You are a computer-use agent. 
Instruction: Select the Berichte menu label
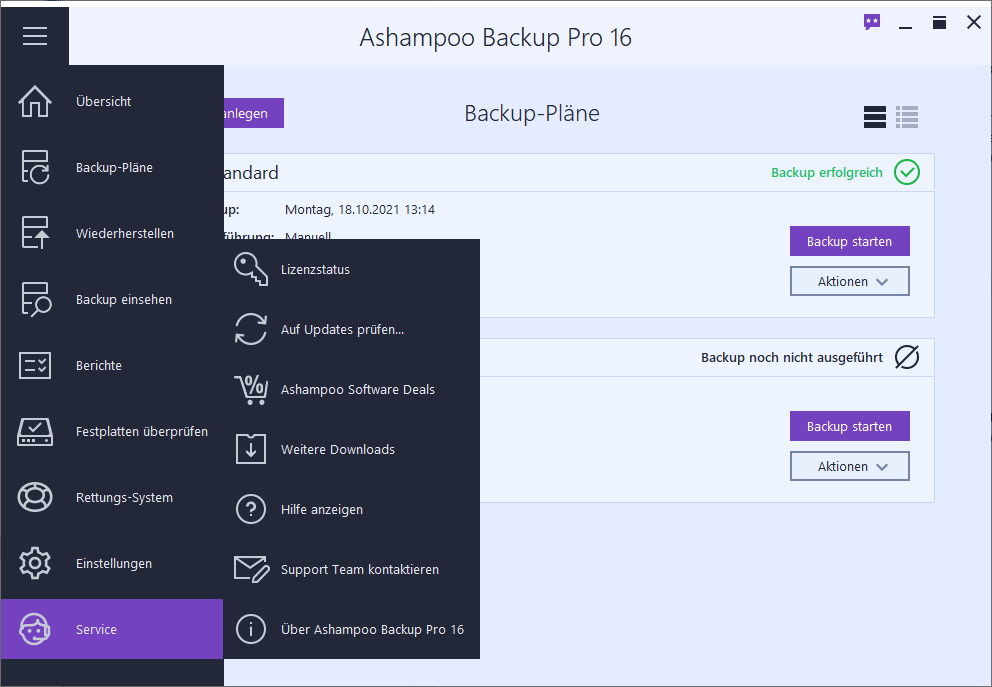99,366
